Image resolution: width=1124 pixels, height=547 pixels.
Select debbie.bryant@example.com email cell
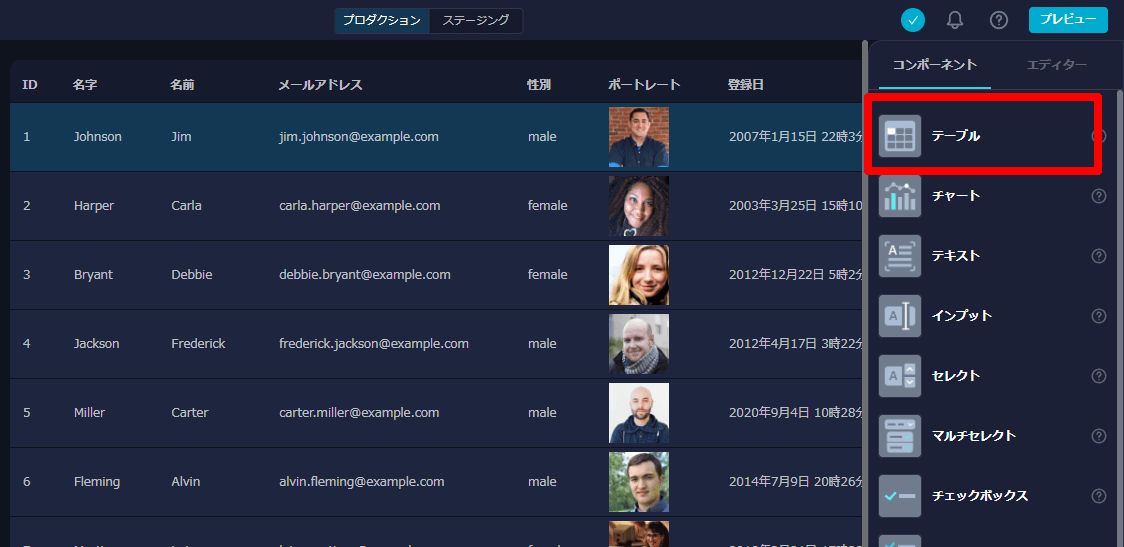(x=365, y=275)
